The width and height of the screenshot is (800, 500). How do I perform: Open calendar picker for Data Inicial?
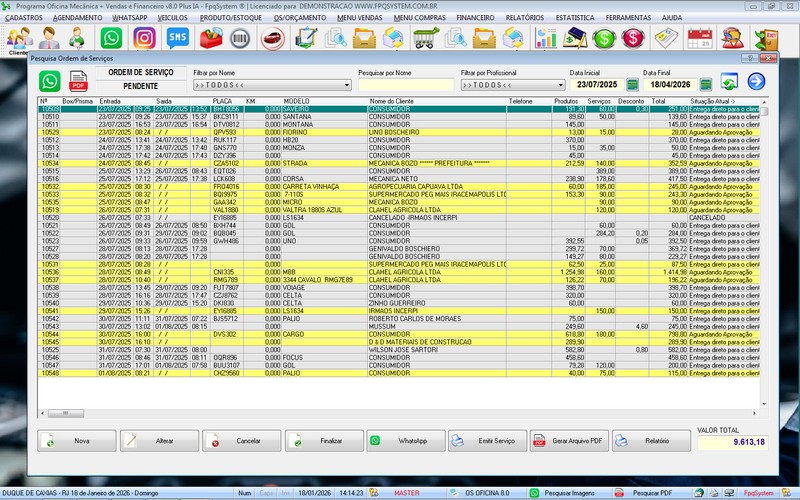632,85
